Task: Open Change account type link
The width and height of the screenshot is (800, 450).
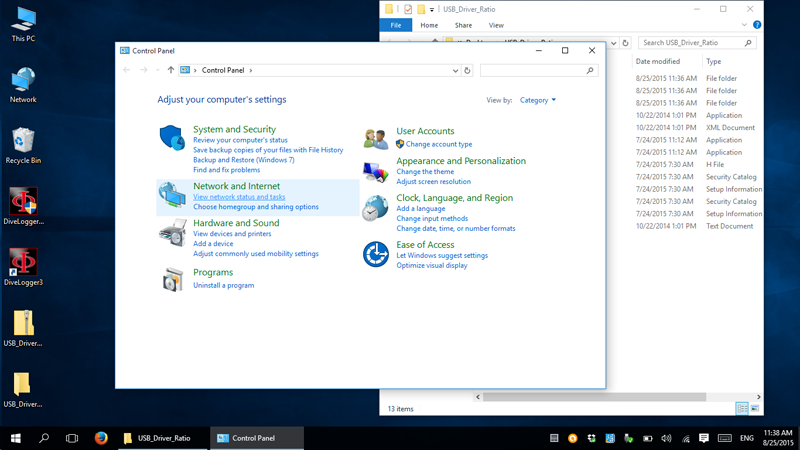Action: click(x=439, y=144)
